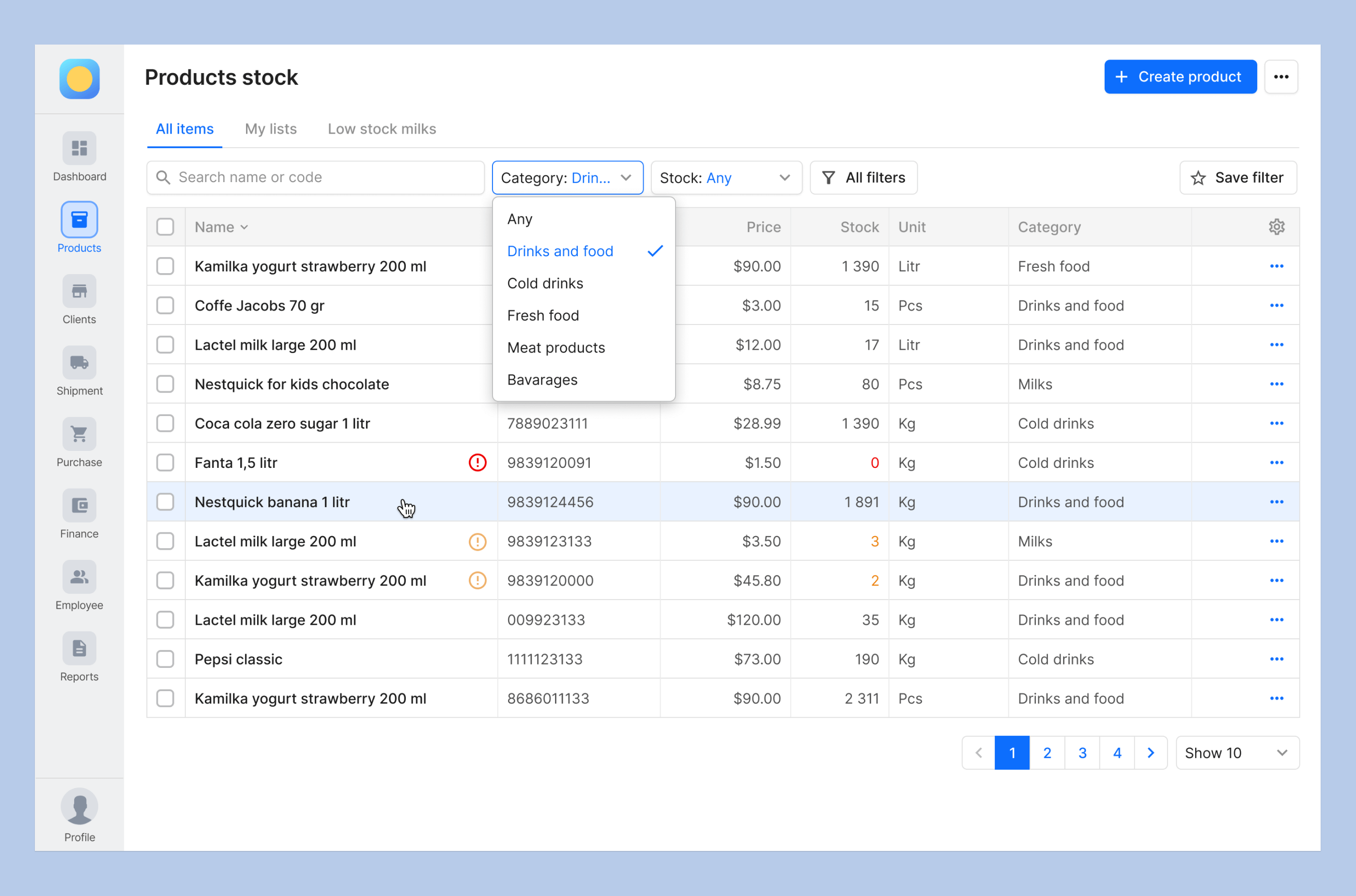Select all products via header checkbox
1356x896 pixels.
click(165, 226)
